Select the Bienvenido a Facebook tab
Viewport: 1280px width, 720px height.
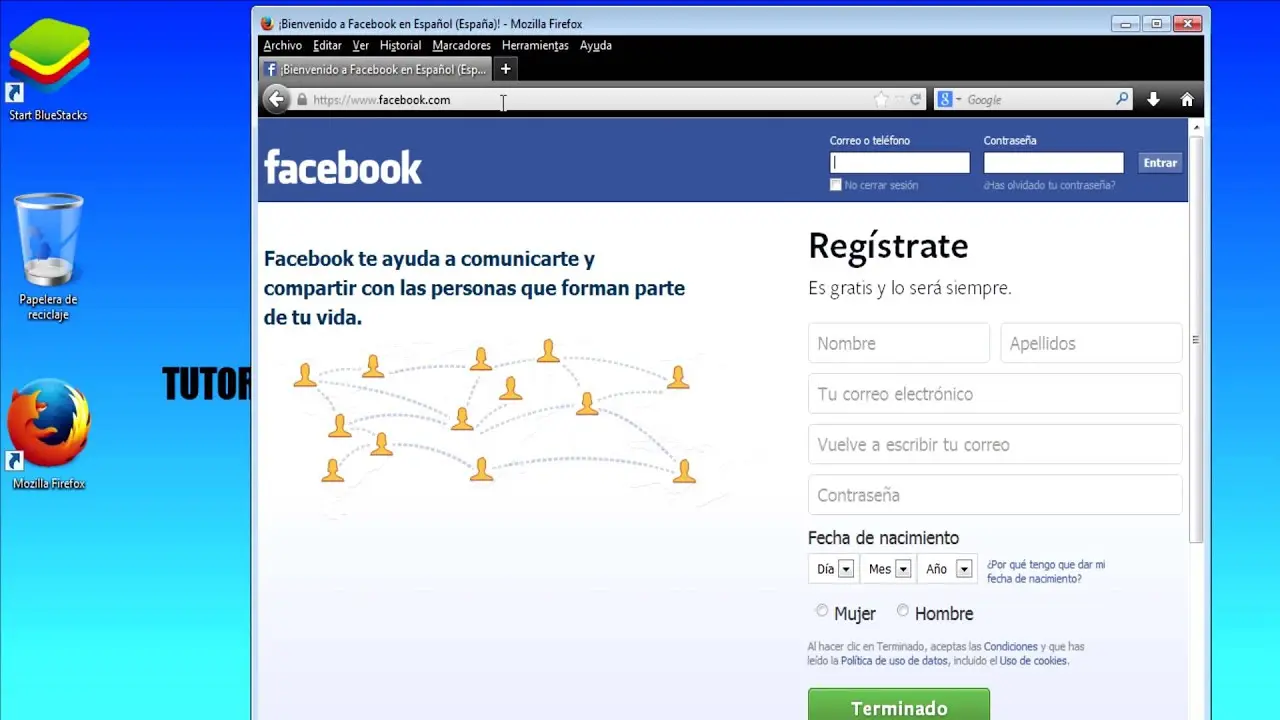(376, 69)
